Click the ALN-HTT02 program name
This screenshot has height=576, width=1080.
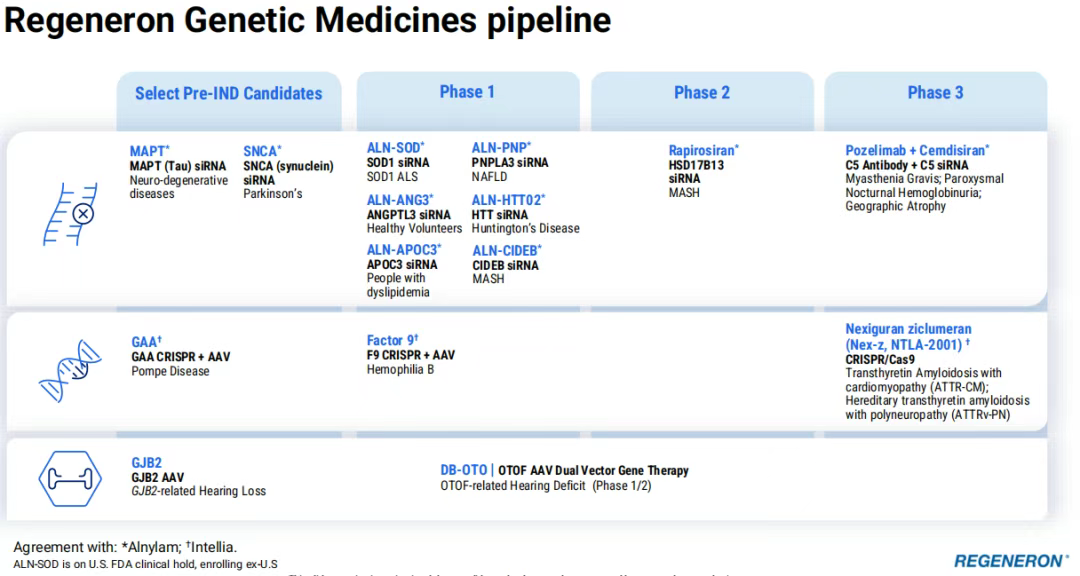tap(508, 200)
